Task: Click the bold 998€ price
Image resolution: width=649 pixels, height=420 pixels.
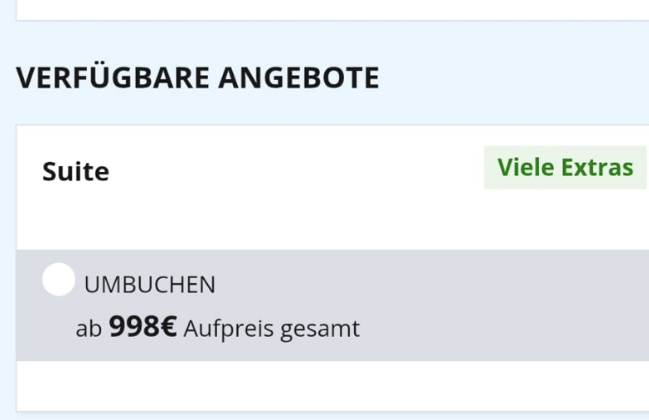Action: 143,326
